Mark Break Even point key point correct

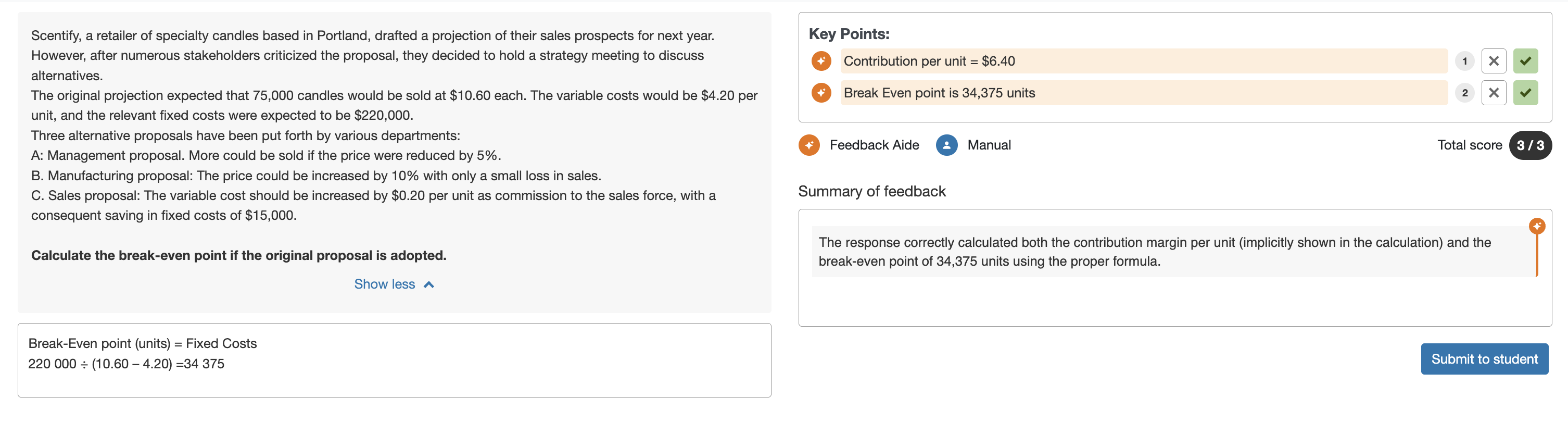click(1525, 93)
